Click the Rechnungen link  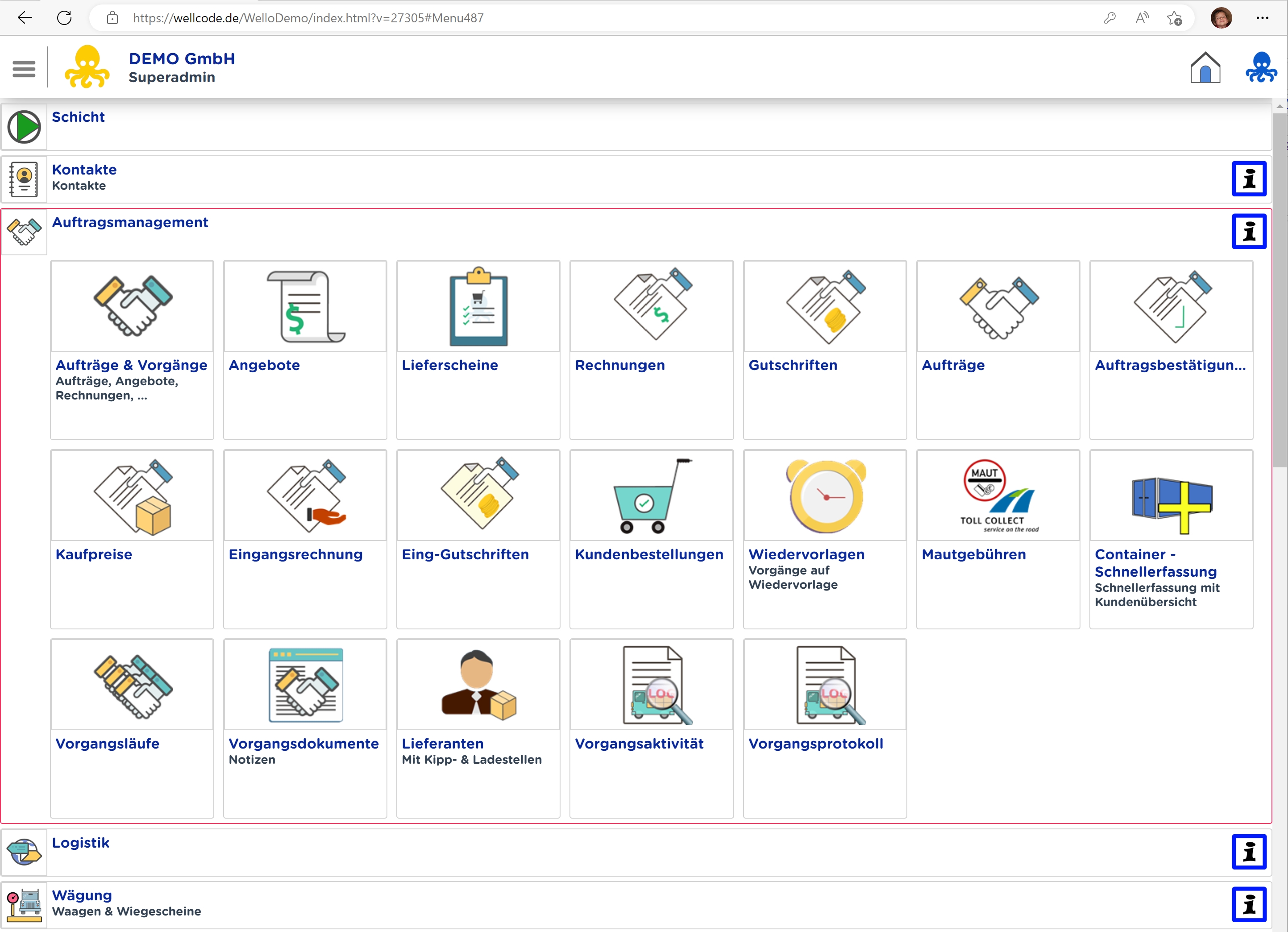pos(619,365)
